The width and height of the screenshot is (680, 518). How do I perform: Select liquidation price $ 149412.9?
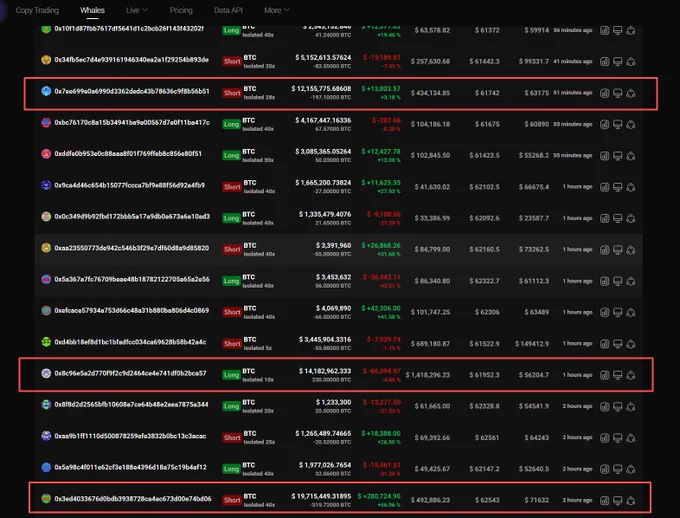pos(532,344)
